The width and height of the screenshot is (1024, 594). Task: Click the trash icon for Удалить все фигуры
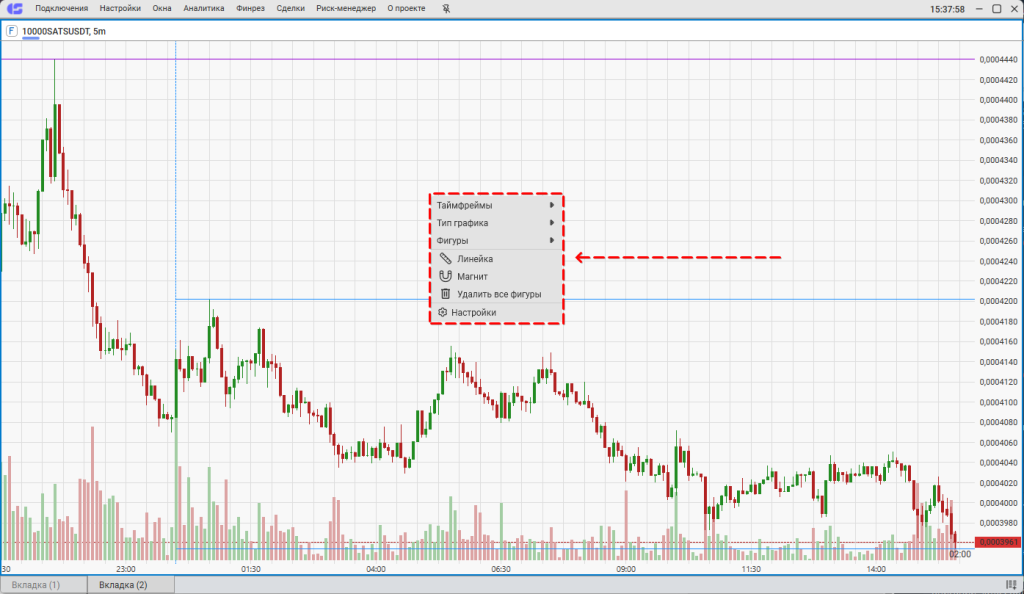point(445,294)
